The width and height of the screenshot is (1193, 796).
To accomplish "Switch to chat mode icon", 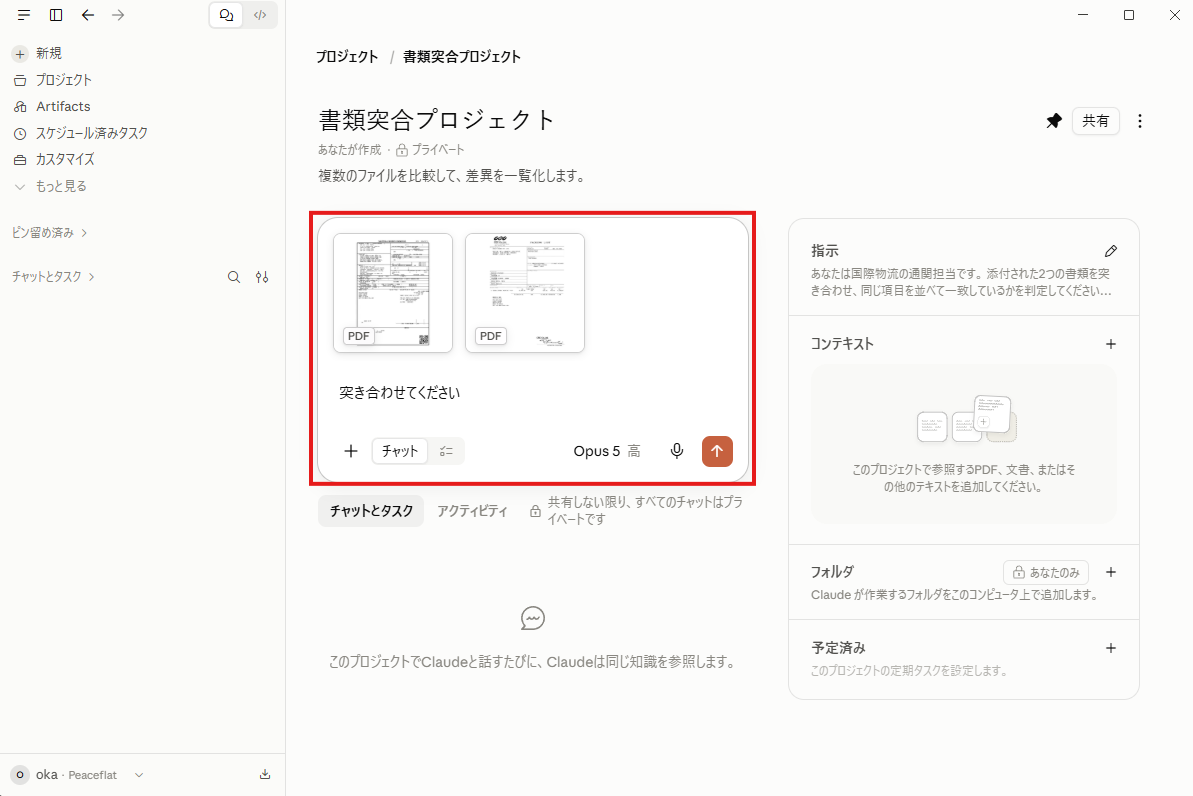I will tap(227, 15).
